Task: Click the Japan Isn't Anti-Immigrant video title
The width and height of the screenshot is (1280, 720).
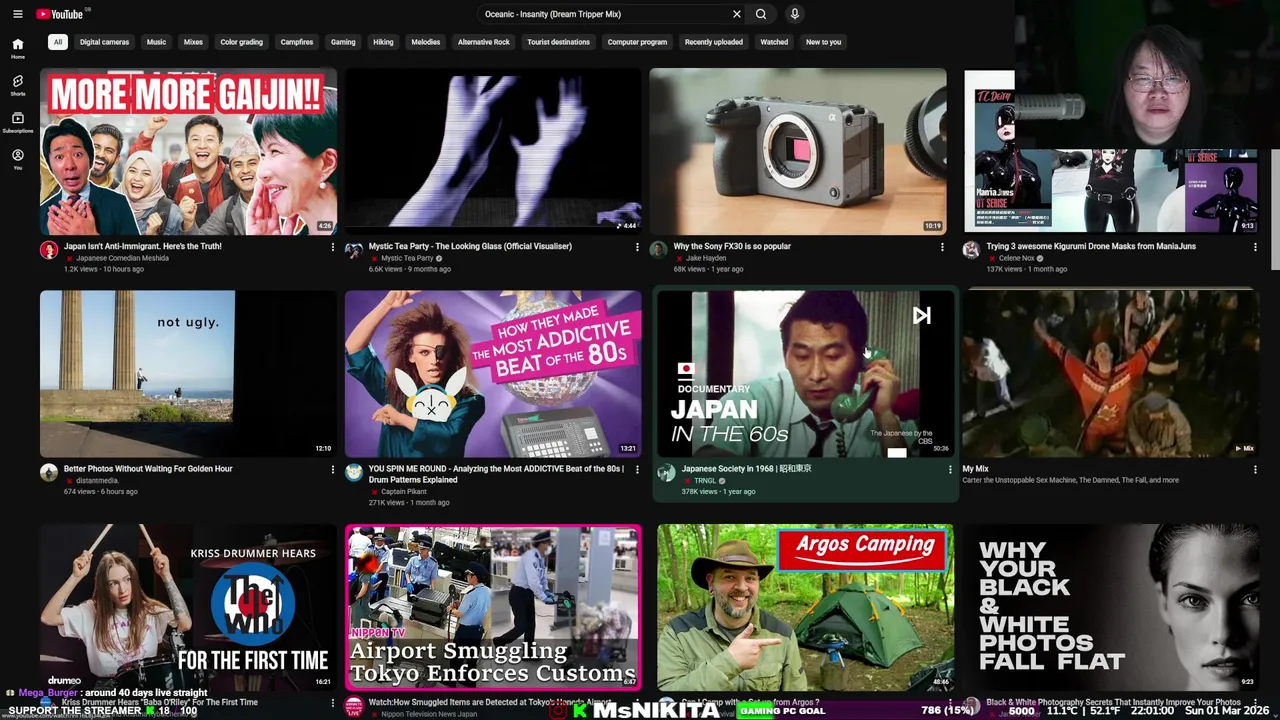Action: tap(143, 246)
